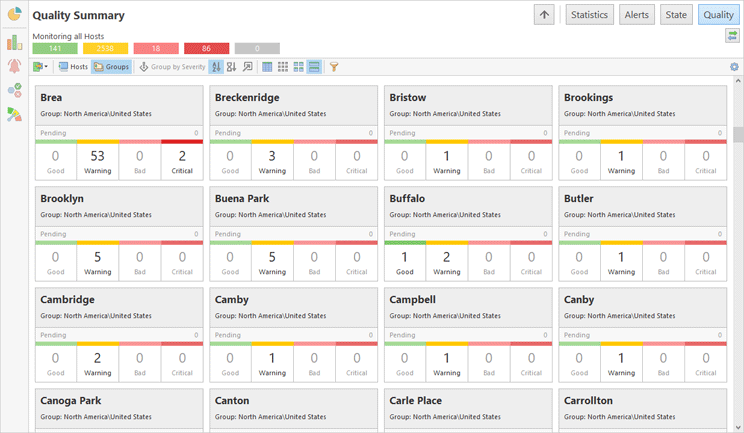This screenshot has width=744, height=433.
Task: Sort tiles in ascending order
Action: point(217,67)
